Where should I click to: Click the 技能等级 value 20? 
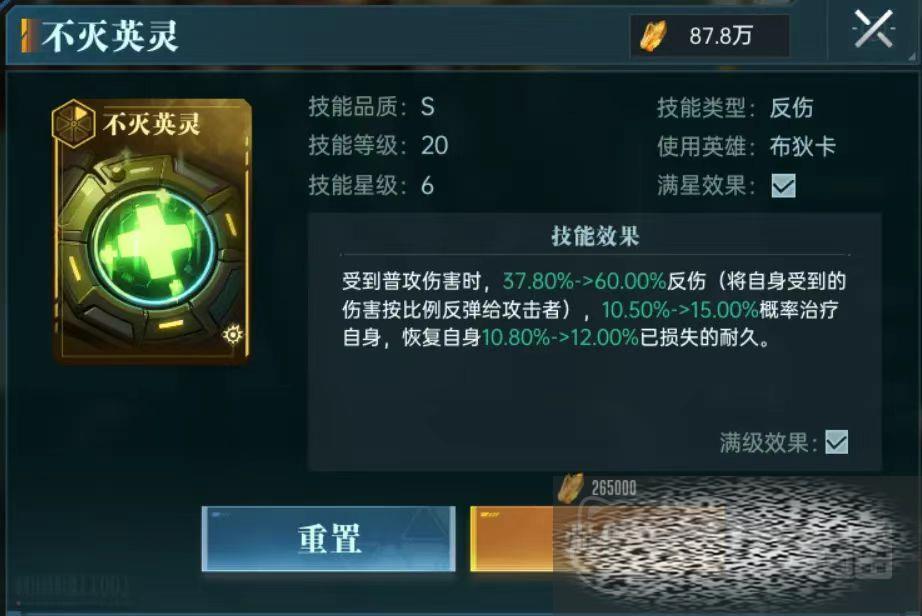435,146
